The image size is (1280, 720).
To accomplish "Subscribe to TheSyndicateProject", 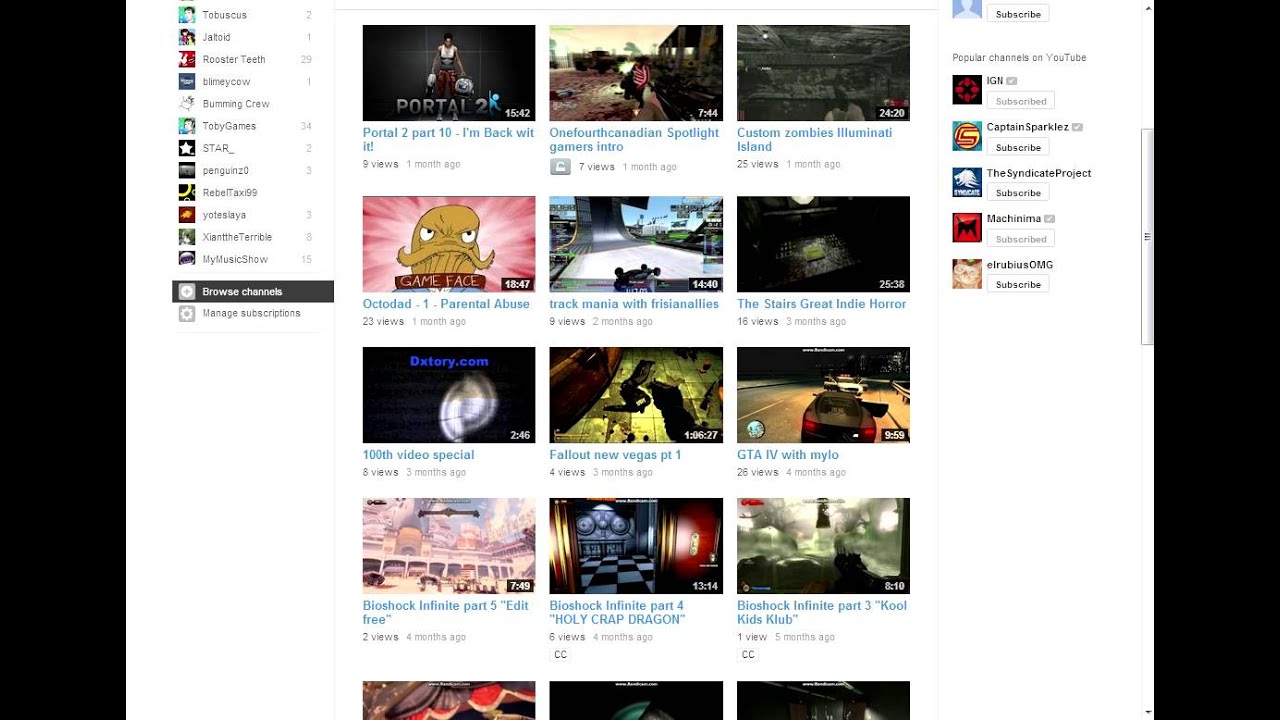I will pos(1018,193).
